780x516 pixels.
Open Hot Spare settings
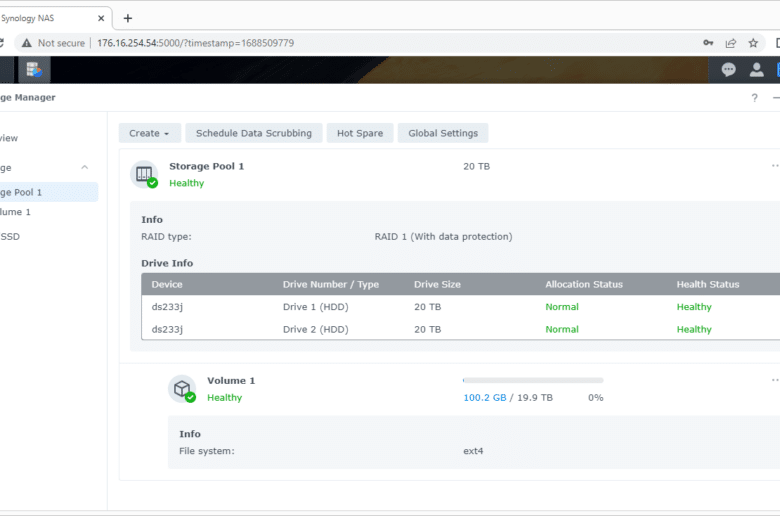(360, 133)
